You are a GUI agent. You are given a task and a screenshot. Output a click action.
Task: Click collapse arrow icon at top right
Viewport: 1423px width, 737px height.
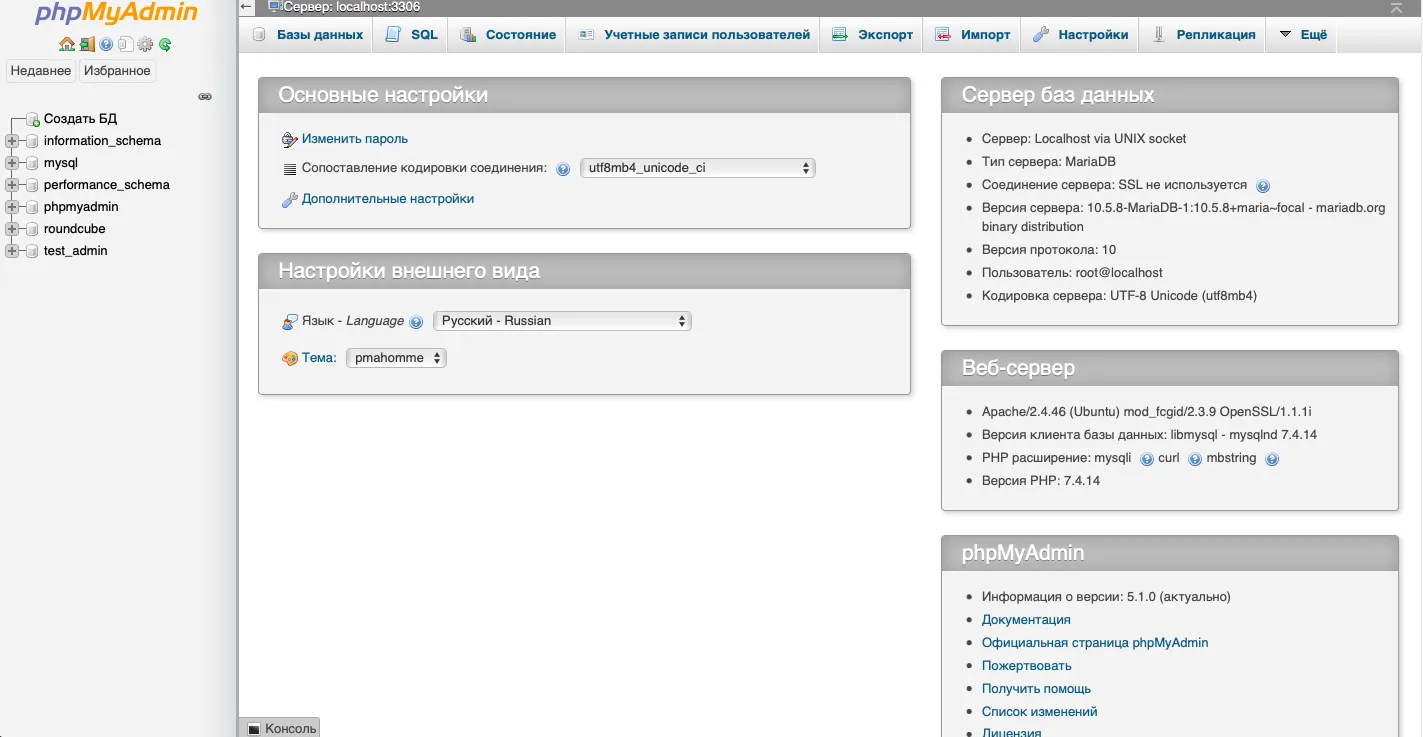pos(1396,7)
